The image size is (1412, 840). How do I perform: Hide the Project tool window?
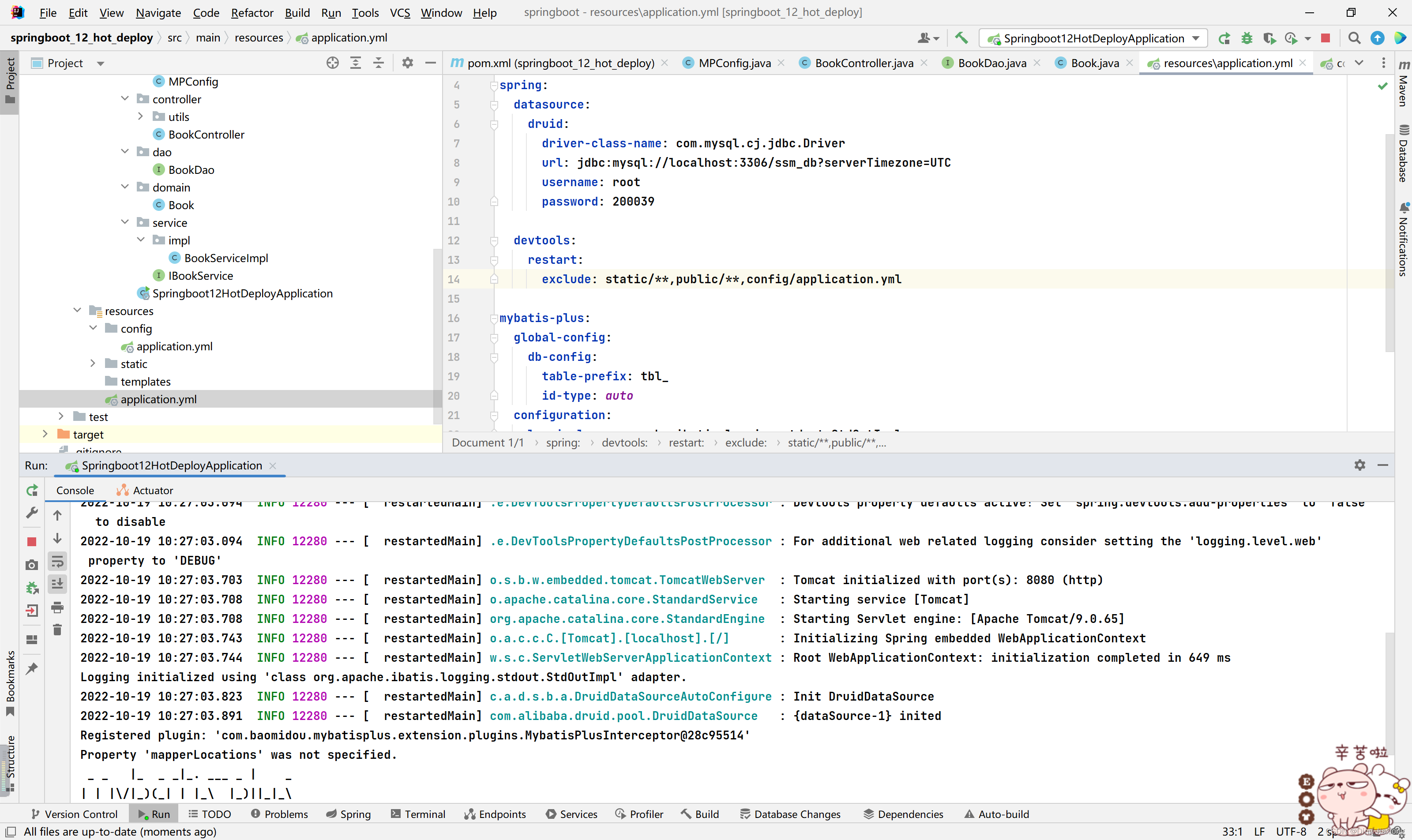tap(430, 63)
